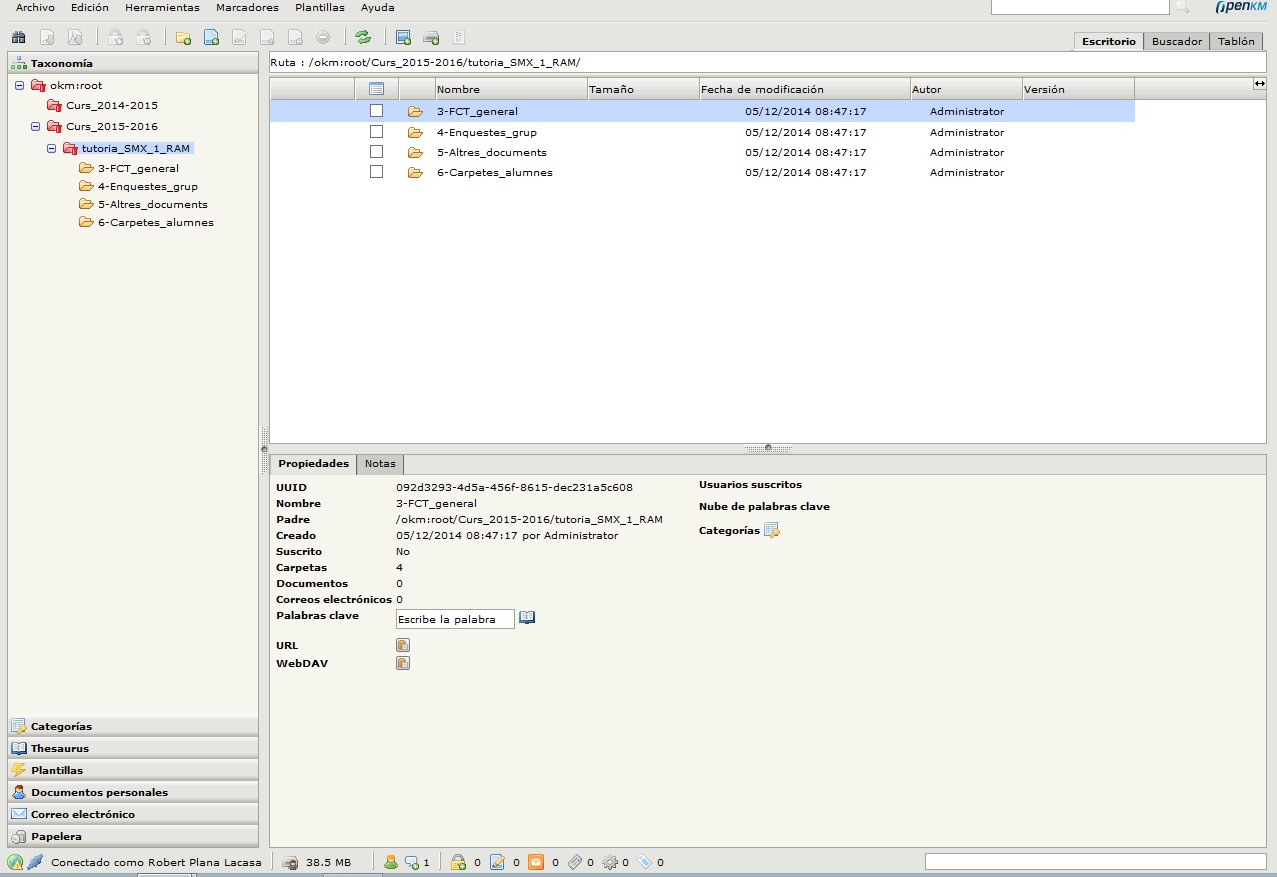Collapse the tutoria_SMX_1_RAM tree node

pyautogui.click(x=52, y=148)
